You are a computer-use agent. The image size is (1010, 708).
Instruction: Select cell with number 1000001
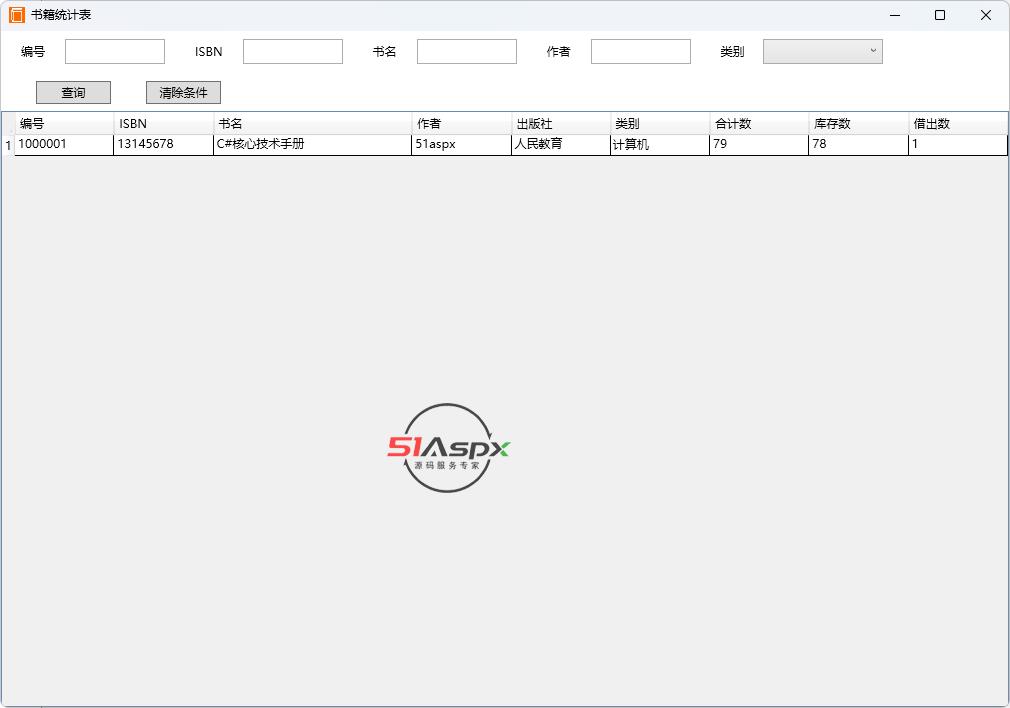click(64, 144)
